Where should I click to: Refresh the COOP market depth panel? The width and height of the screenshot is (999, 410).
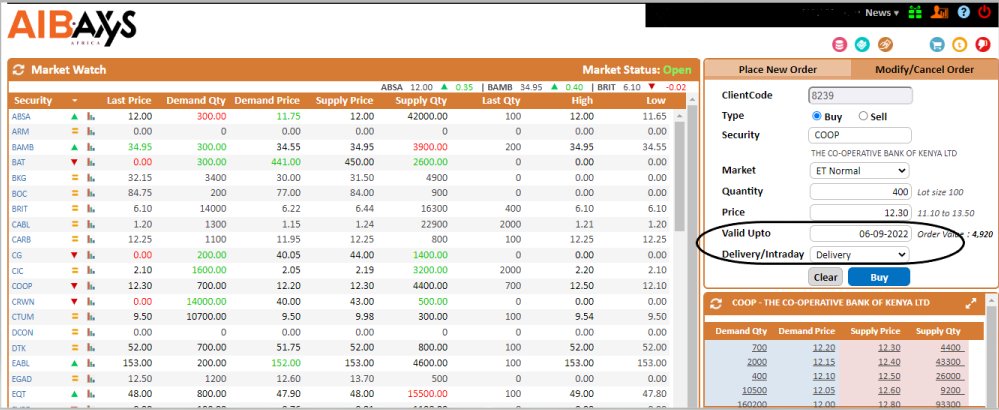(x=716, y=304)
